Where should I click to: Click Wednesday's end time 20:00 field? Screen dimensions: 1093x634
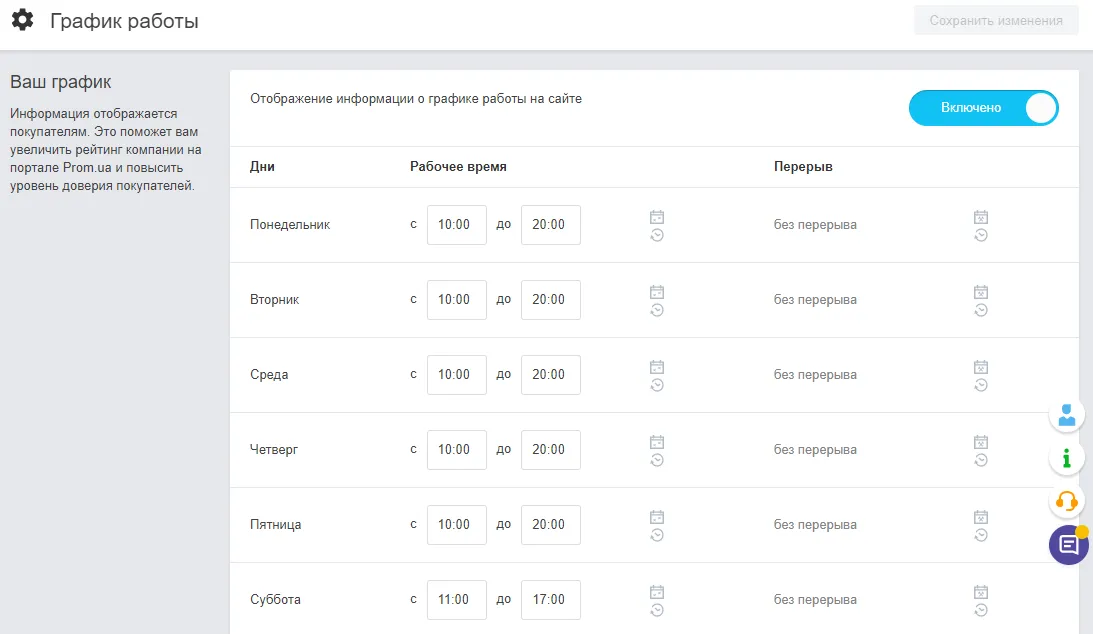point(551,375)
